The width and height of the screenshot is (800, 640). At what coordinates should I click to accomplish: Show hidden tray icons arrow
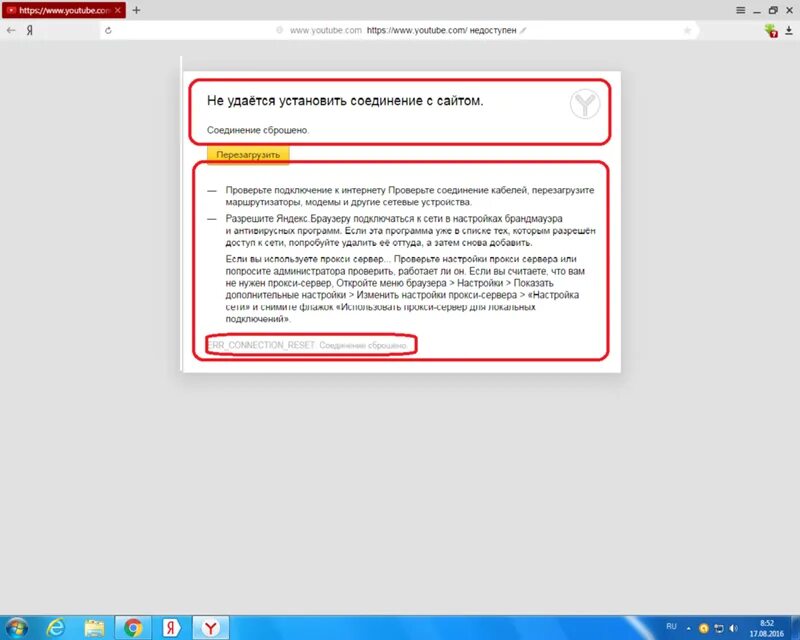(689, 628)
